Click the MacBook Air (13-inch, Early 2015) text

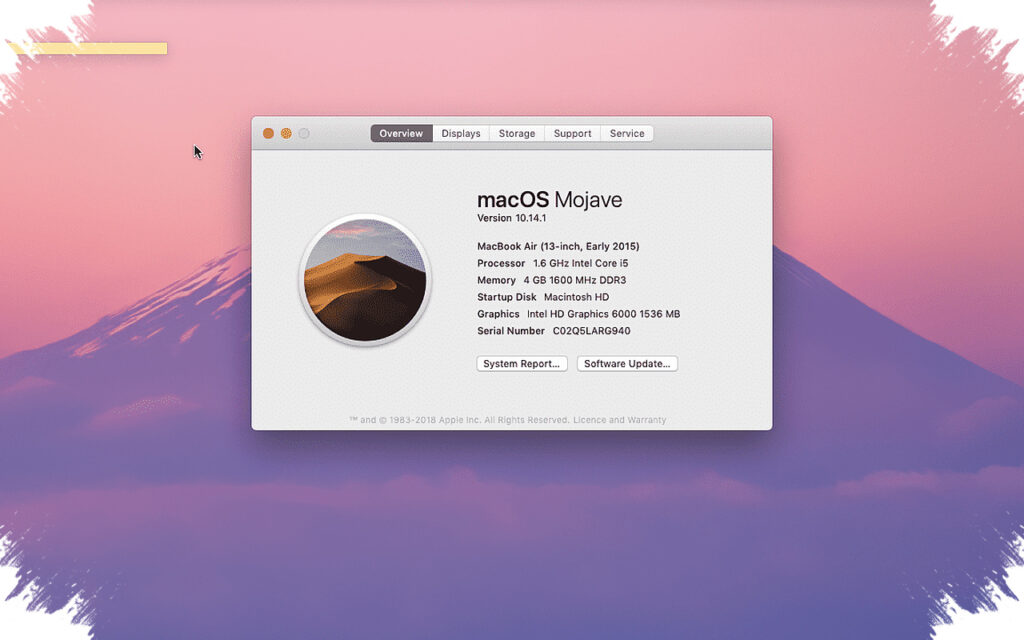tap(558, 246)
